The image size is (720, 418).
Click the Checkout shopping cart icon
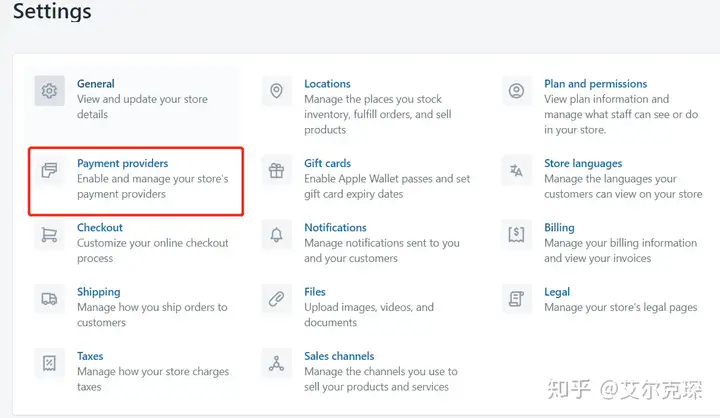tap(49, 235)
